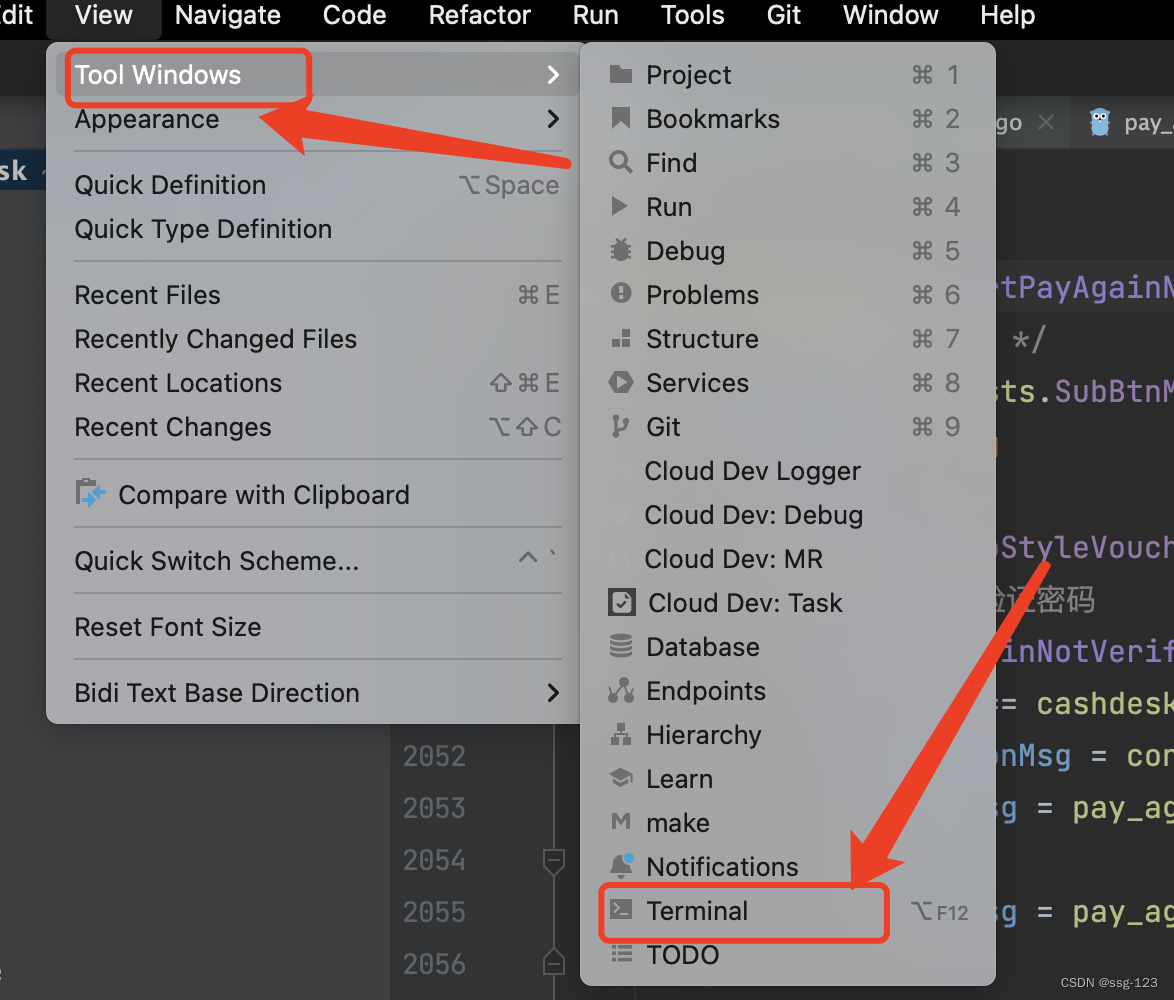Click the Notifications bell icon

(x=621, y=865)
